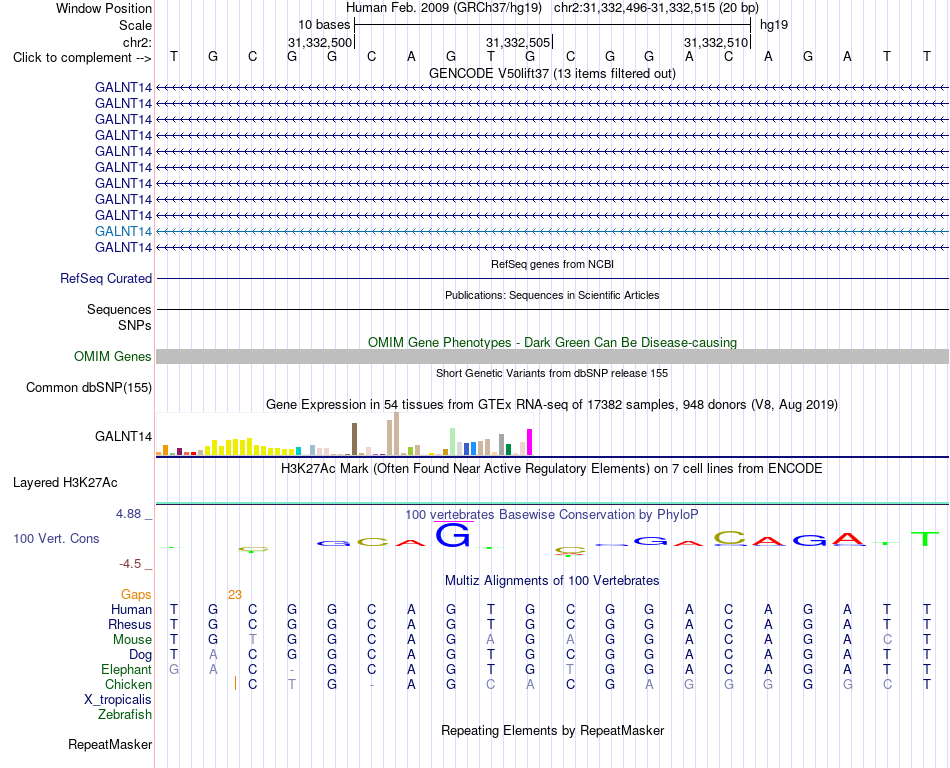Click the Window Position label

point(104,8)
